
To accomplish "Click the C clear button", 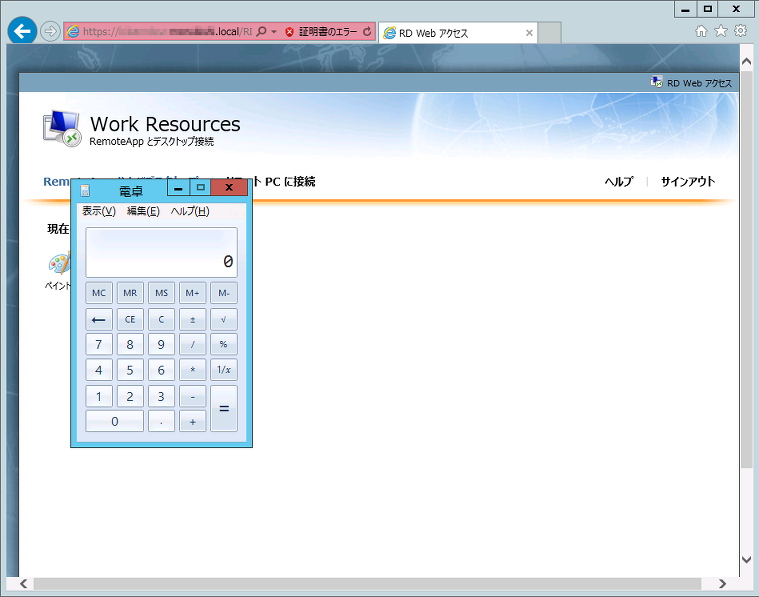I will [x=161, y=320].
